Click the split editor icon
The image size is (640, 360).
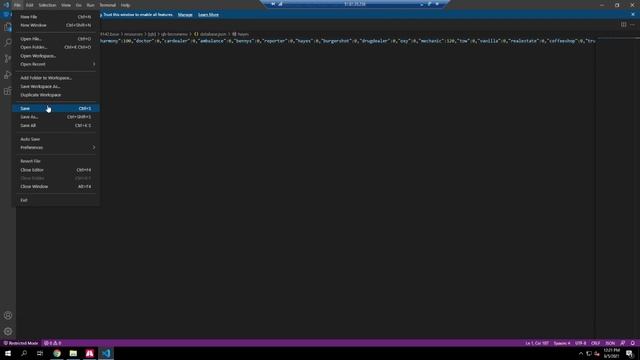623,24
